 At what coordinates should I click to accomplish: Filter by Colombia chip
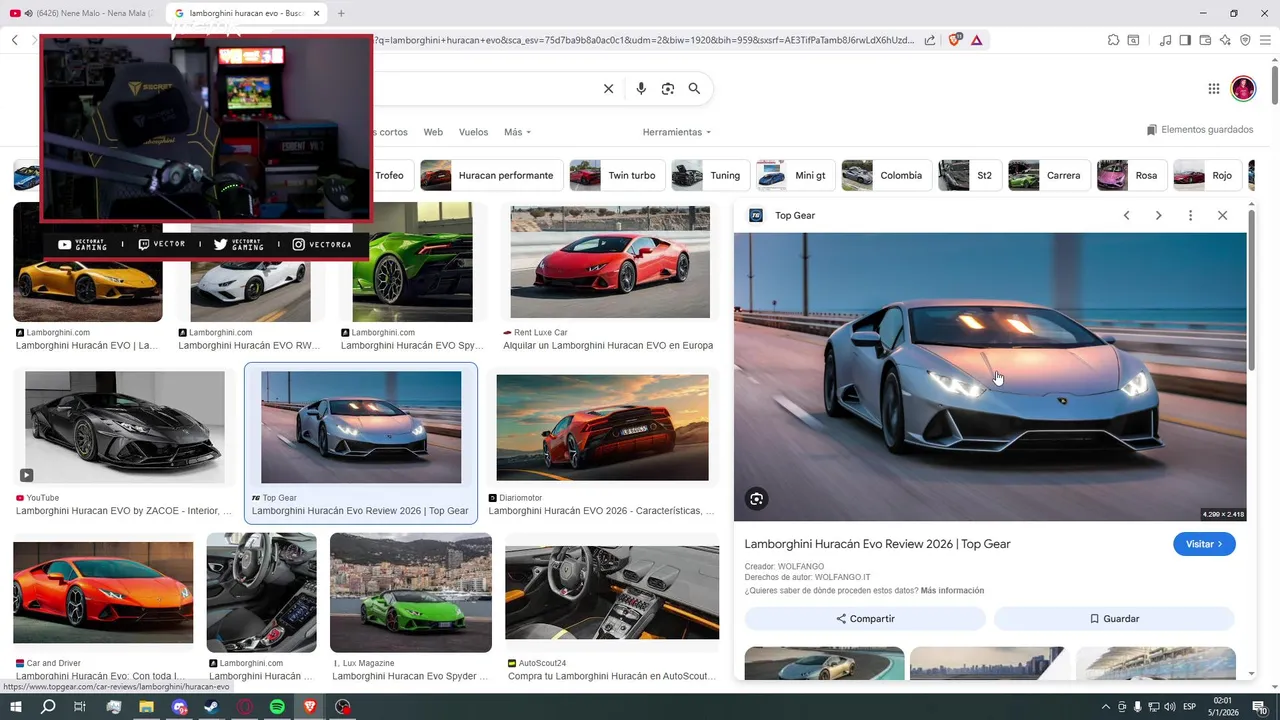[886, 175]
